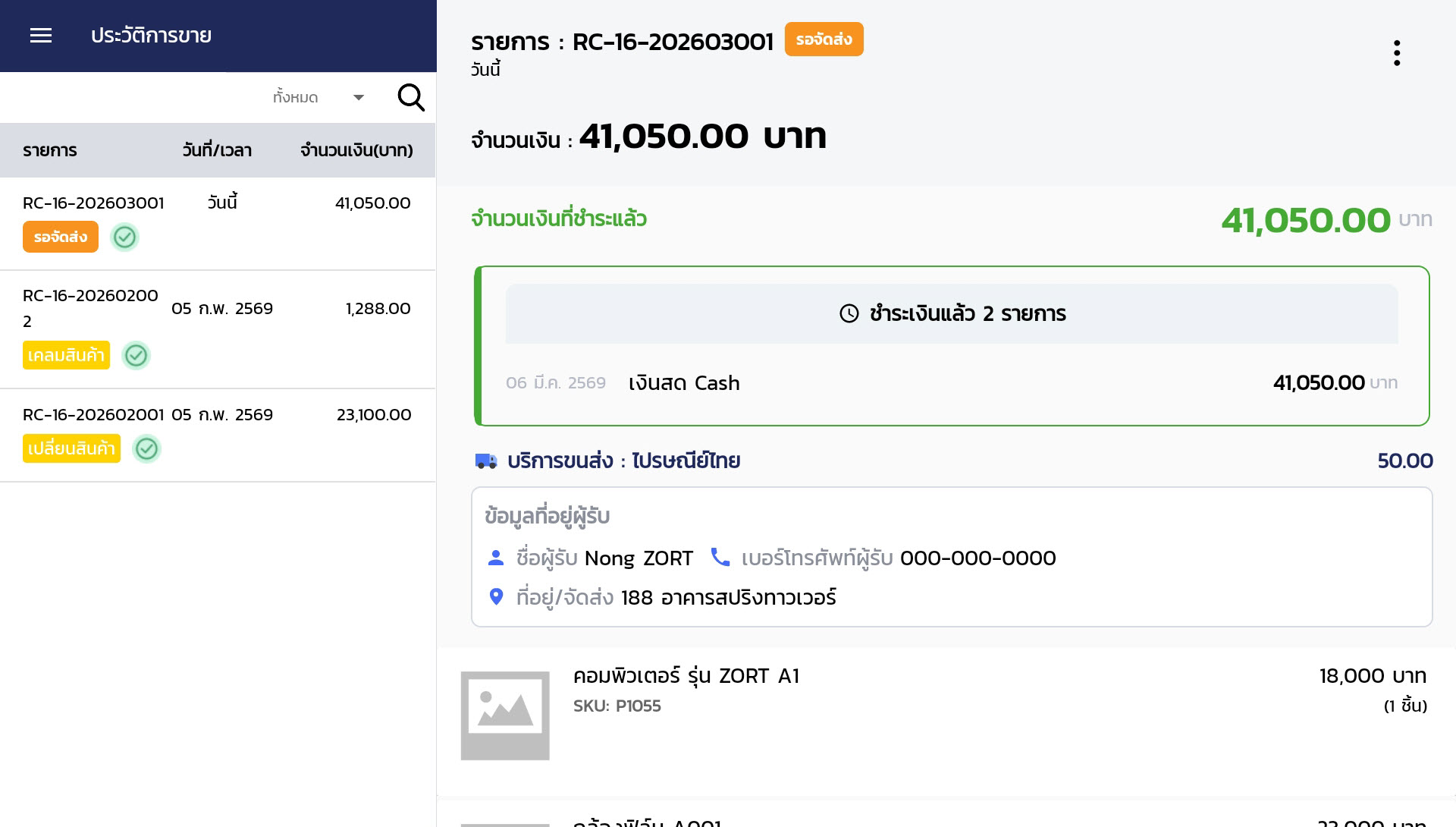Click the search magnifier icon
This screenshot has width=1456, height=827.
(x=411, y=97)
